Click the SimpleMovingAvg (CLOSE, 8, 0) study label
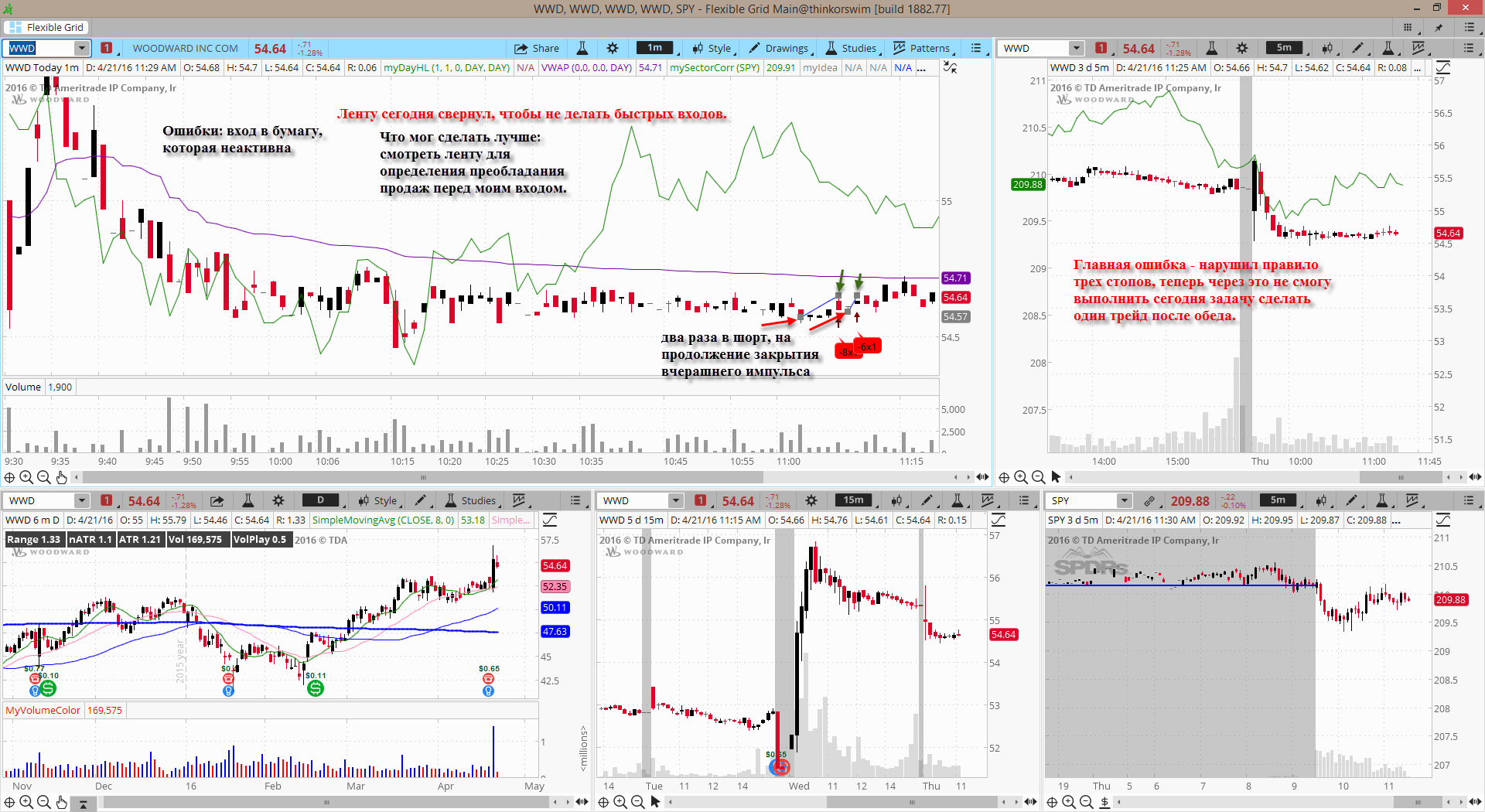The height and width of the screenshot is (812, 1485). pyautogui.click(x=383, y=520)
